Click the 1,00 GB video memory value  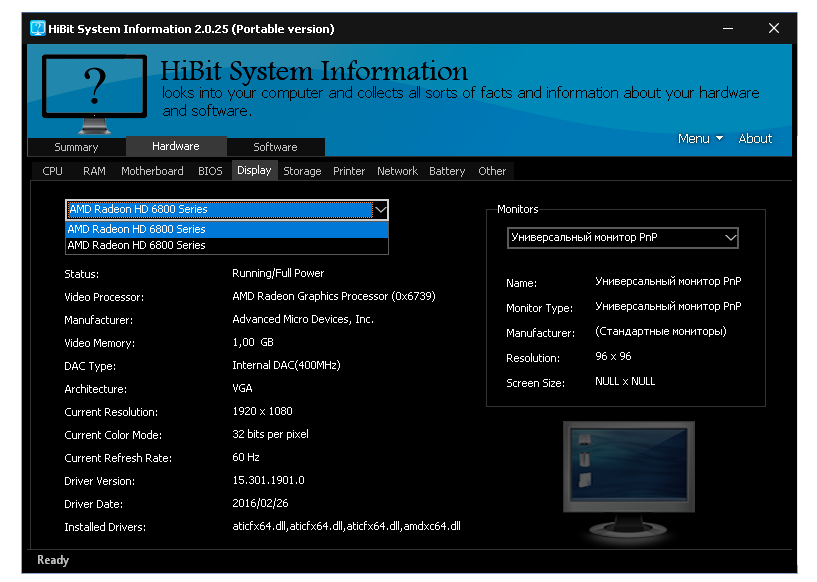point(253,342)
